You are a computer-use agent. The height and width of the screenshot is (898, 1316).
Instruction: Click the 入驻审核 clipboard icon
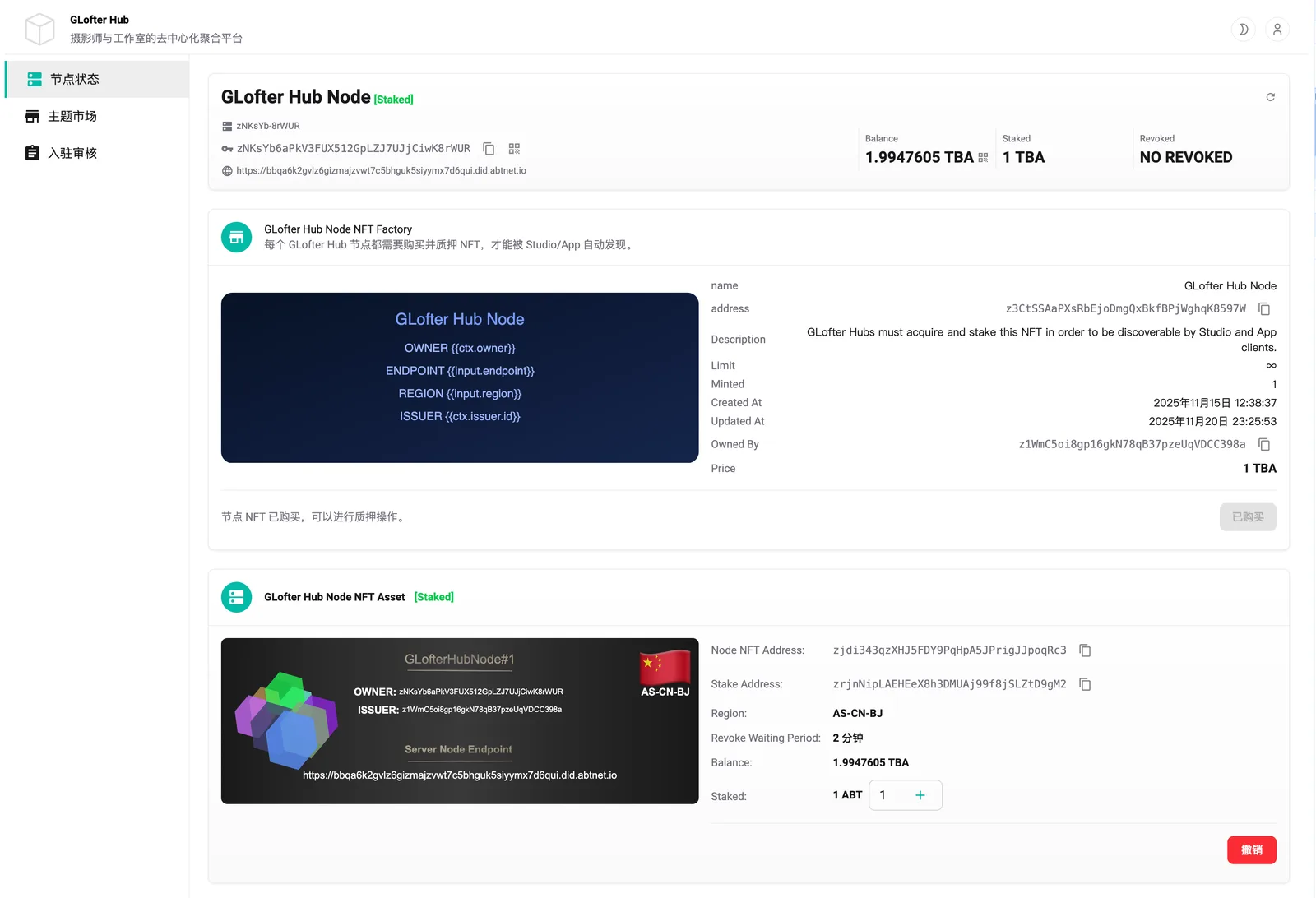32,153
